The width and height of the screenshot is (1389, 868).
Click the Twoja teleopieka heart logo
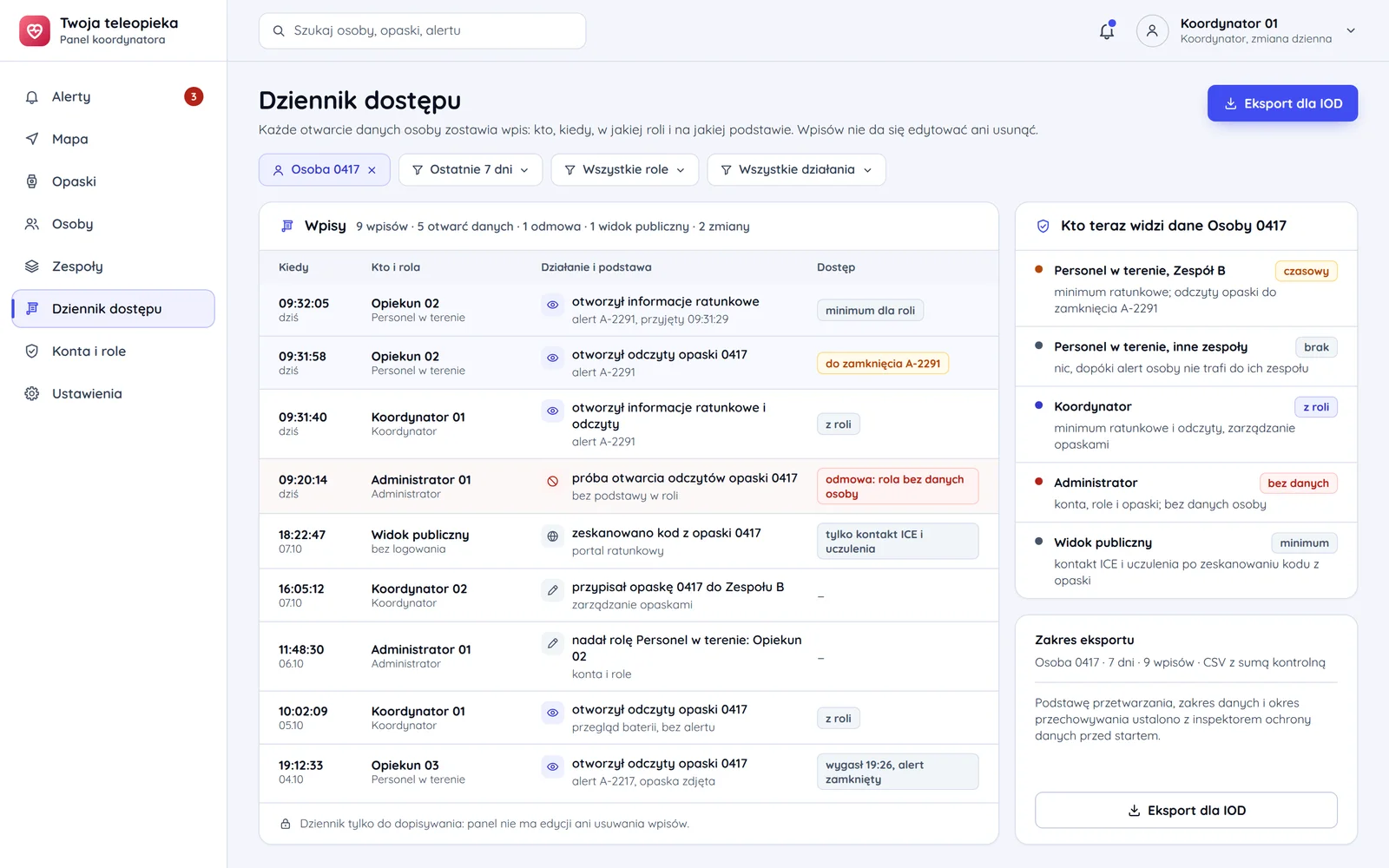35,30
